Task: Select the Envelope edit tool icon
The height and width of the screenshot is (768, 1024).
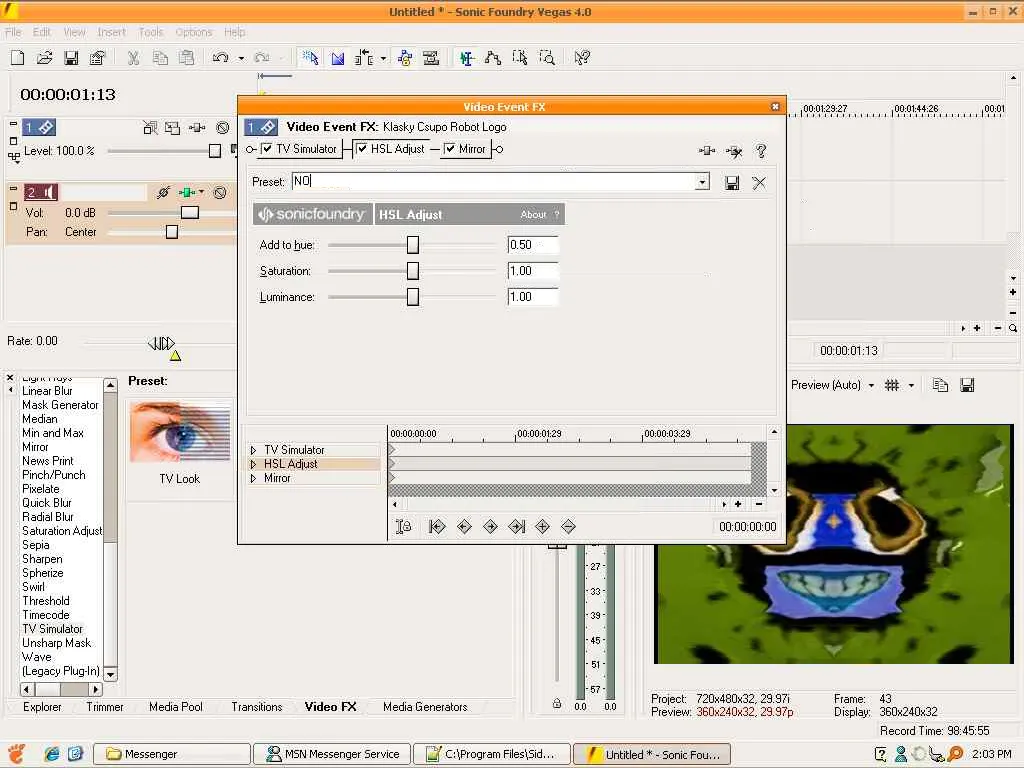Action: coord(492,58)
